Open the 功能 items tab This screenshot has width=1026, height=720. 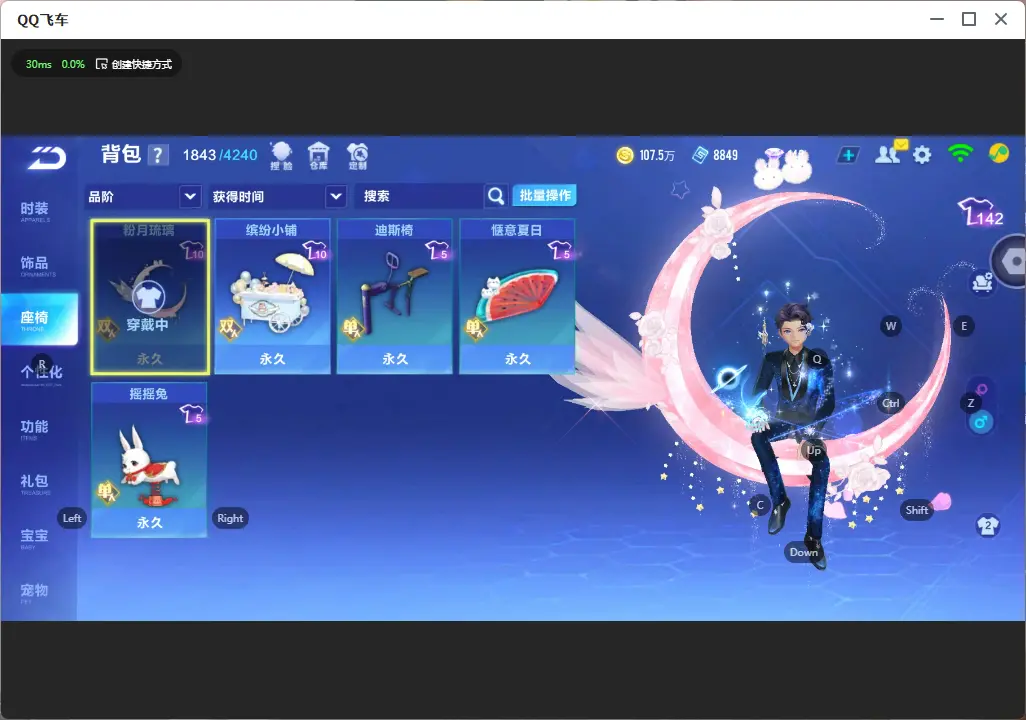coord(34,428)
